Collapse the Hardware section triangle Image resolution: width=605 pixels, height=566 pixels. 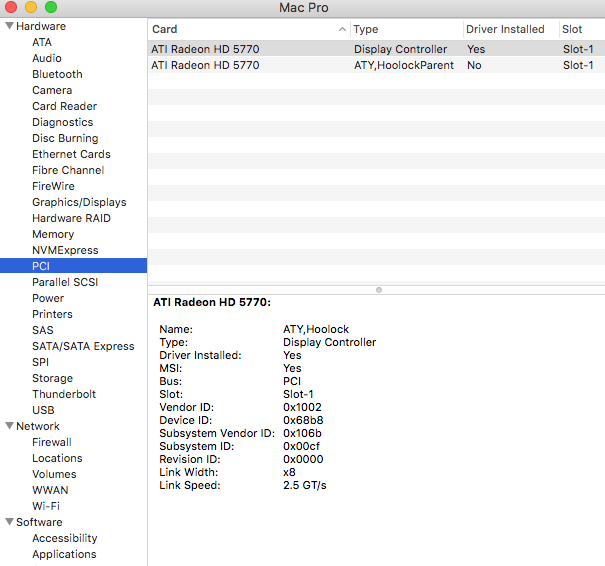[10, 26]
